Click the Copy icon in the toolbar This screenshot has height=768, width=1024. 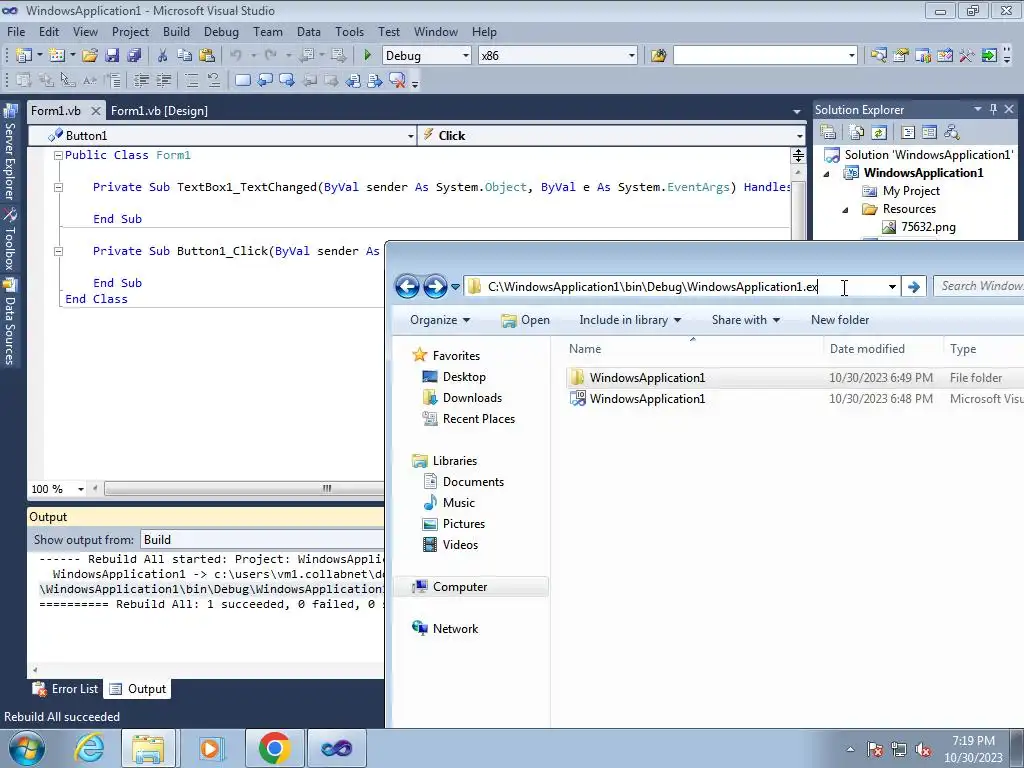click(x=185, y=56)
